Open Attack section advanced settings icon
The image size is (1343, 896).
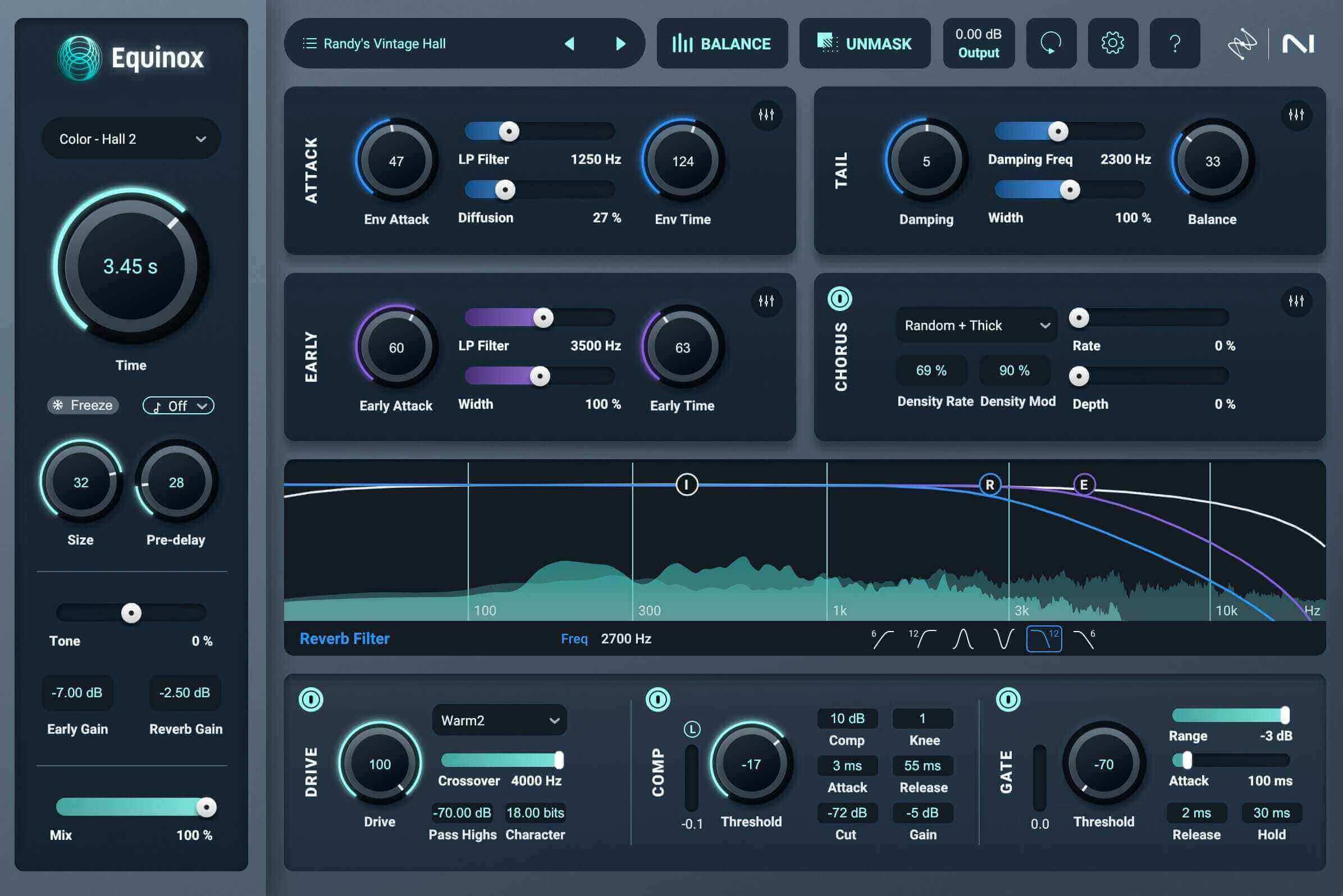tap(766, 115)
